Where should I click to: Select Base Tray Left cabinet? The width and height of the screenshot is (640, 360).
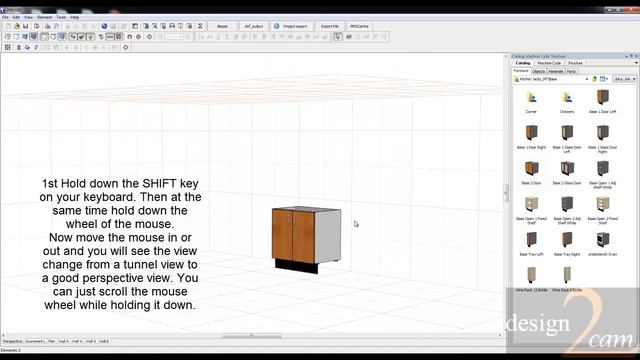pyautogui.click(x=531, y=244)
